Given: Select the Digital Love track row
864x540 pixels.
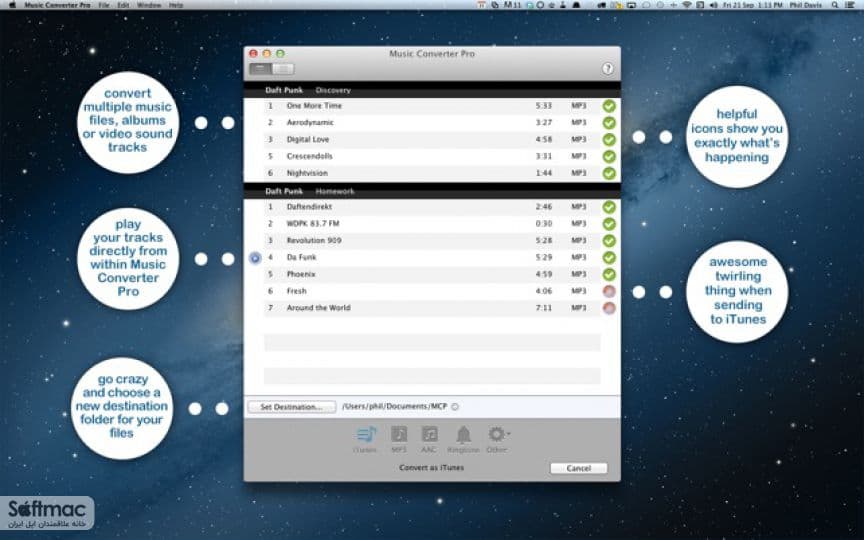Looking at the screenshot, I should [432, 139].
